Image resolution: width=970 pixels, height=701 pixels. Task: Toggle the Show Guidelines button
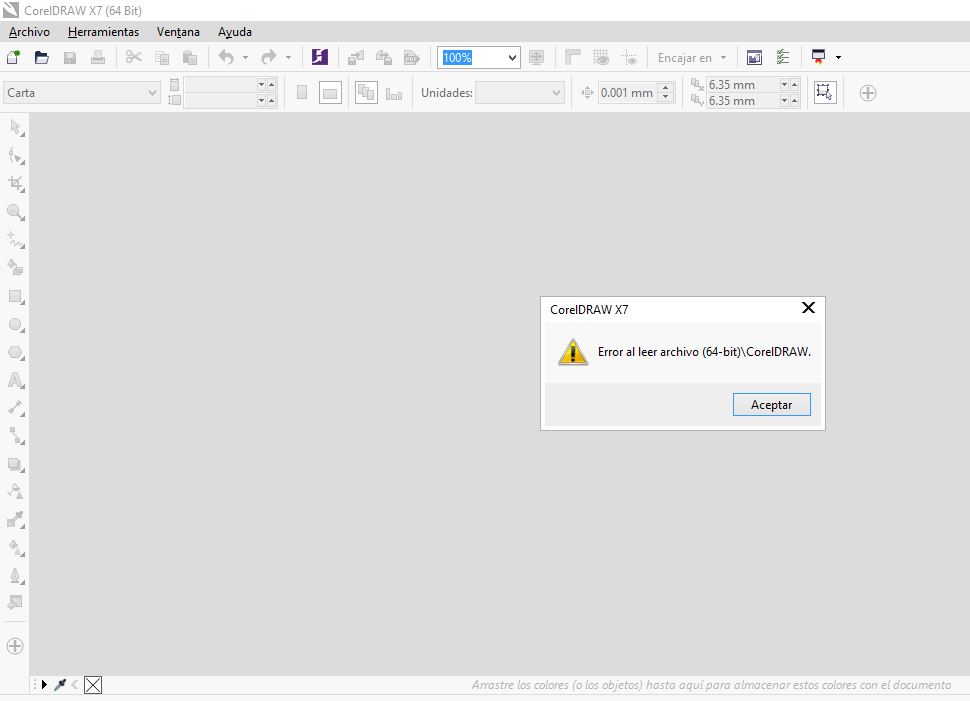[629, 58]
